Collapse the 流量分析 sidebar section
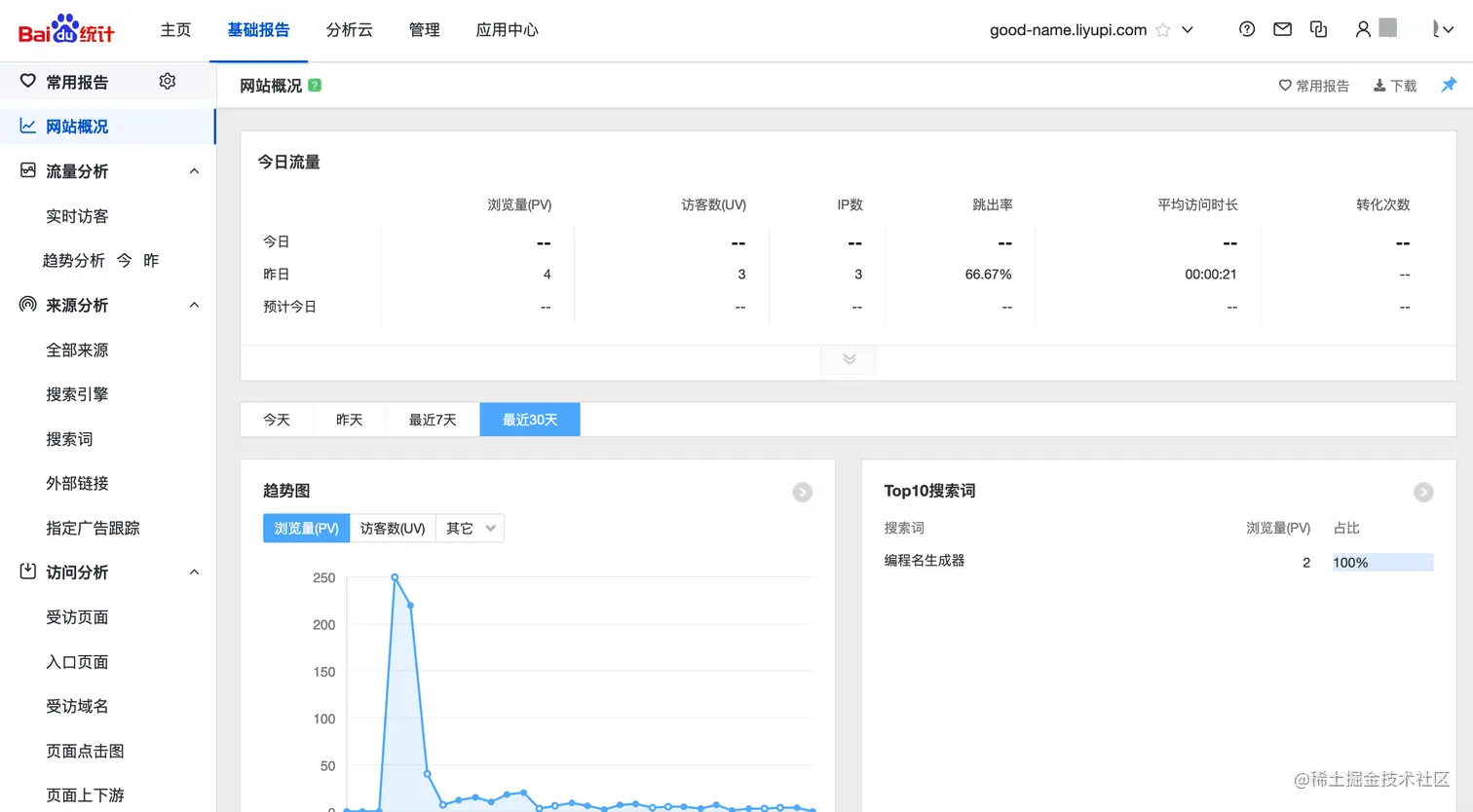The width and height of the screenshot is (1473, 812). (194, 170)
